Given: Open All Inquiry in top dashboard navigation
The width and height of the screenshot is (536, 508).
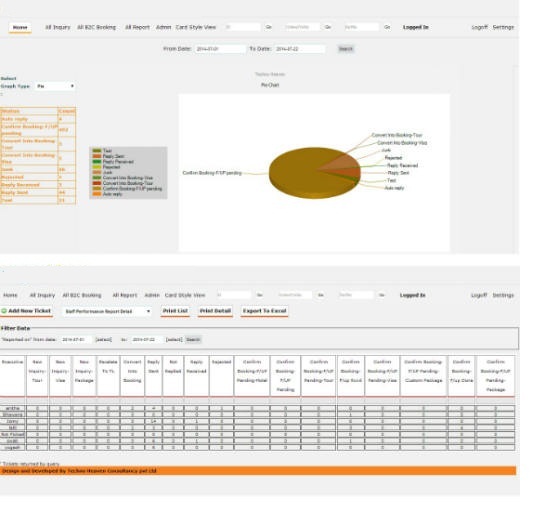Looking at the screenshot, I should 58,27.
